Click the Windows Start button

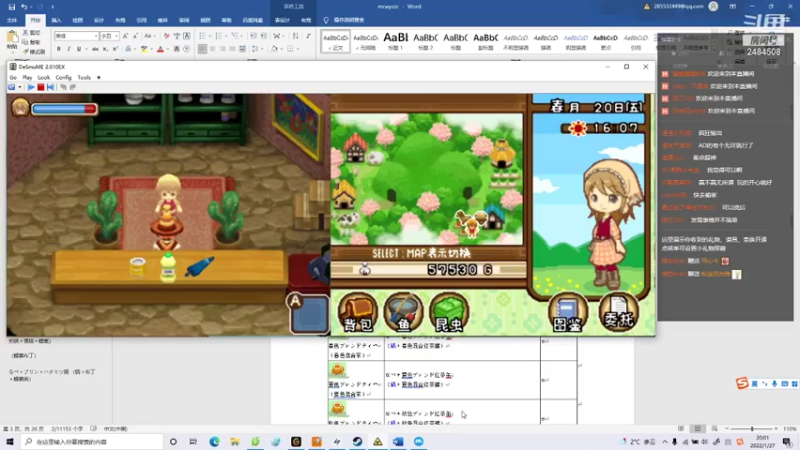tap(10, 441)
